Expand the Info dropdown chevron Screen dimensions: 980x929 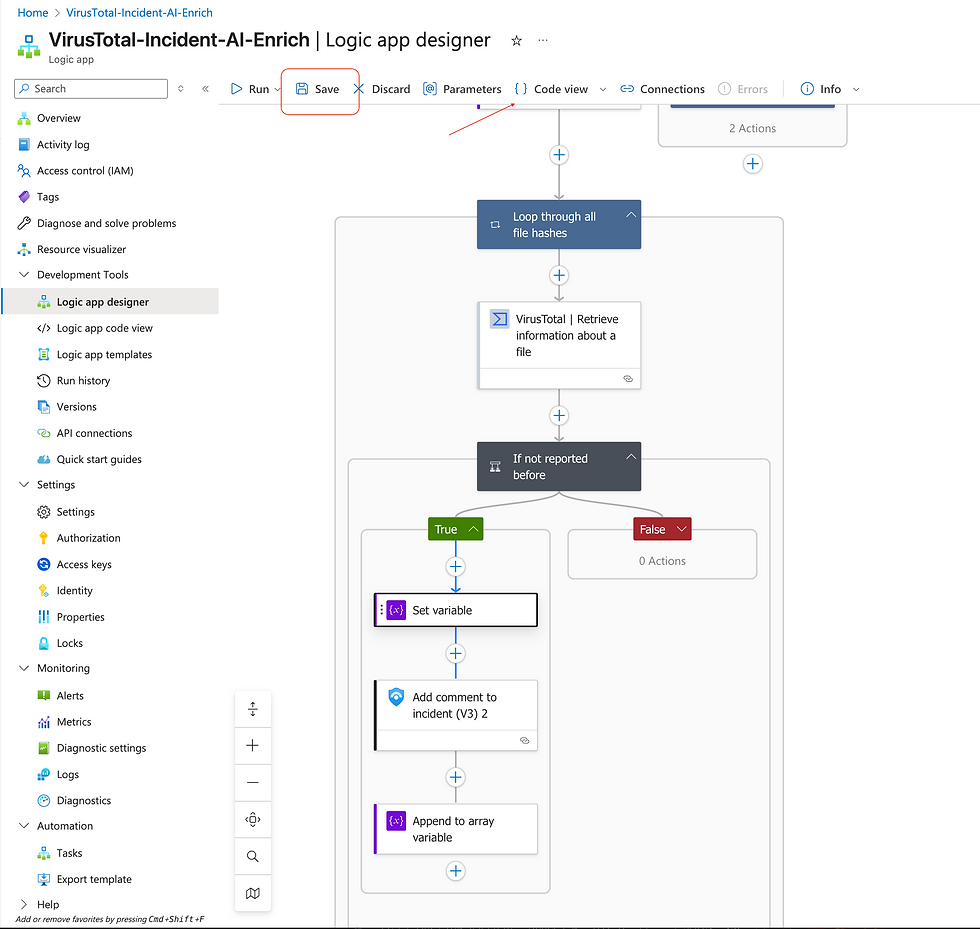point(856,89)
